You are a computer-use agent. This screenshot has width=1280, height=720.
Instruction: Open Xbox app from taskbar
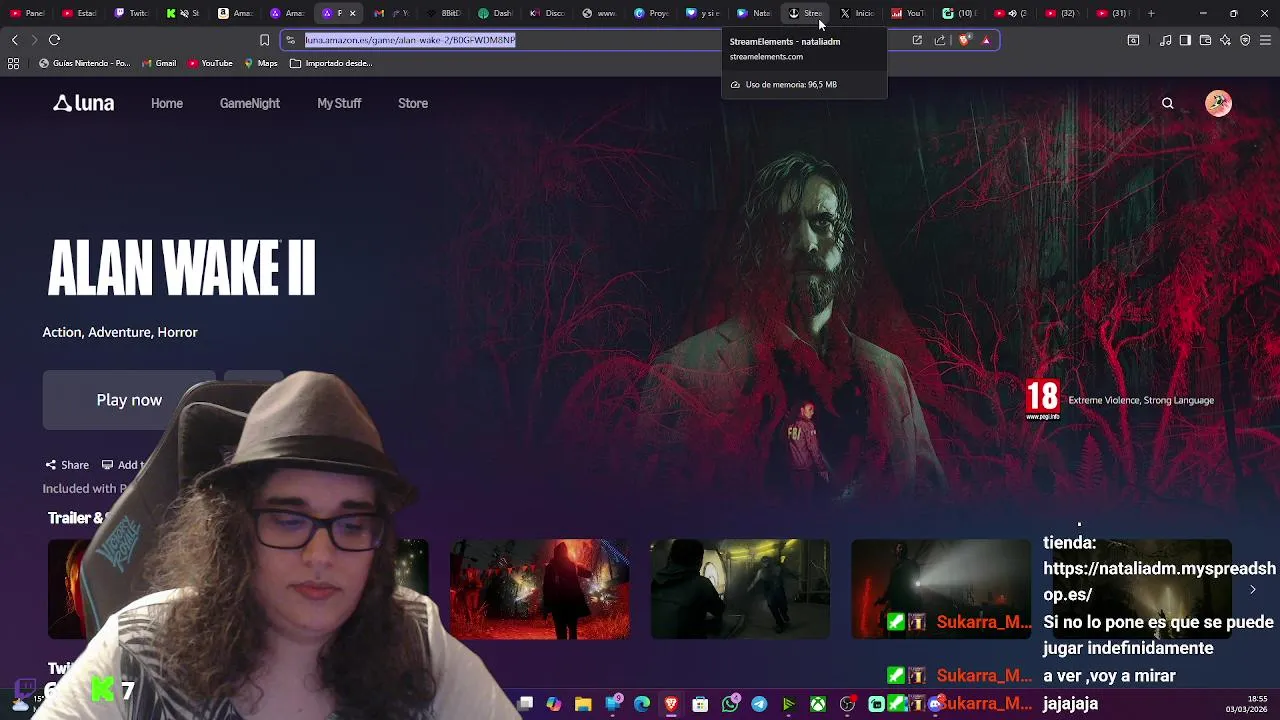pyautogui.click(x=818, y=704)
